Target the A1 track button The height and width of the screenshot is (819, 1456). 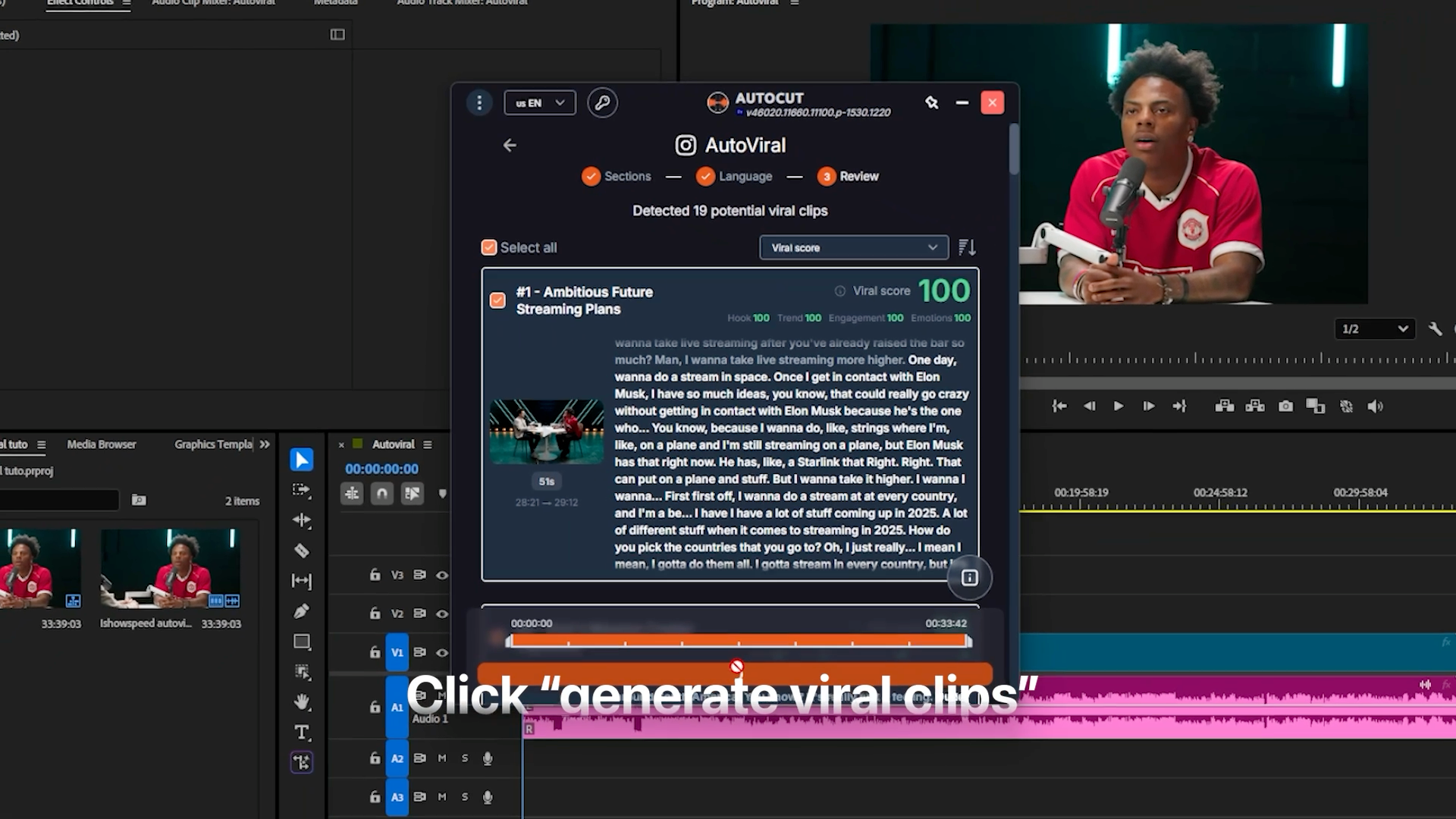click(x=397, y=707)
